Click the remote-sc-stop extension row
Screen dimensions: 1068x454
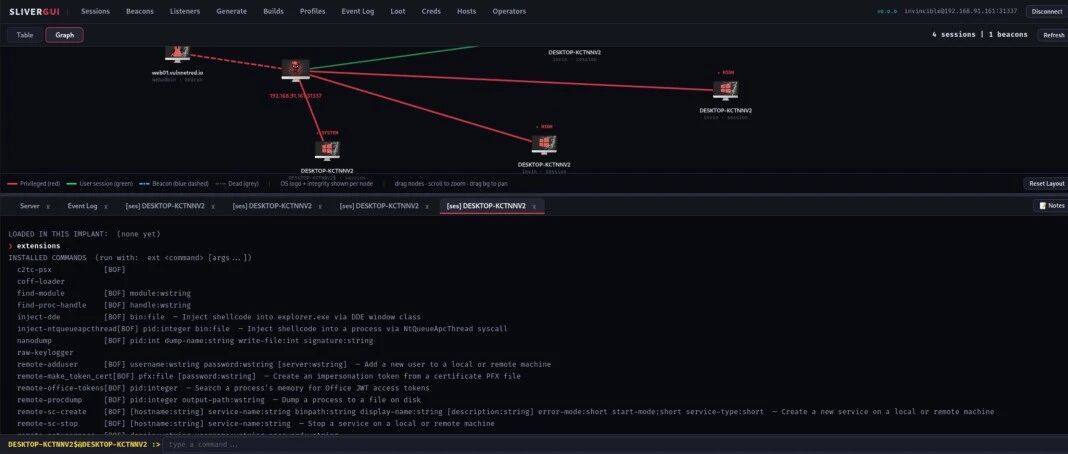pyautogui.click(x=256, y=424)
